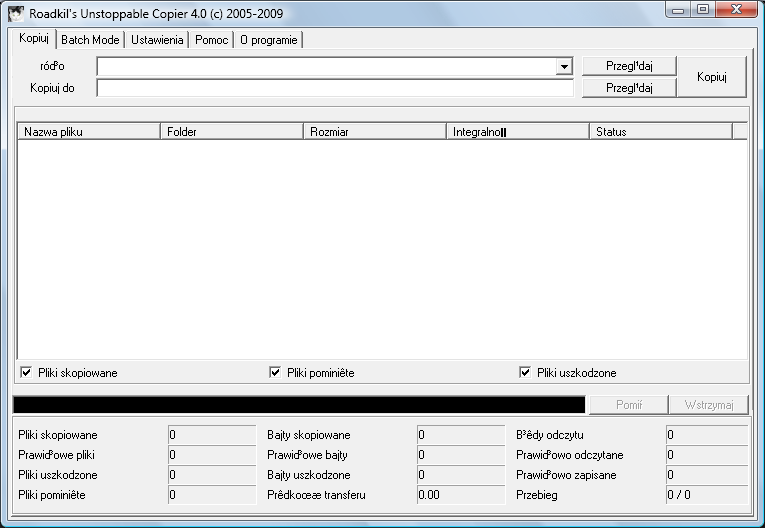
Task: Open the Ustawienia tab
Action: click(157, 40)
